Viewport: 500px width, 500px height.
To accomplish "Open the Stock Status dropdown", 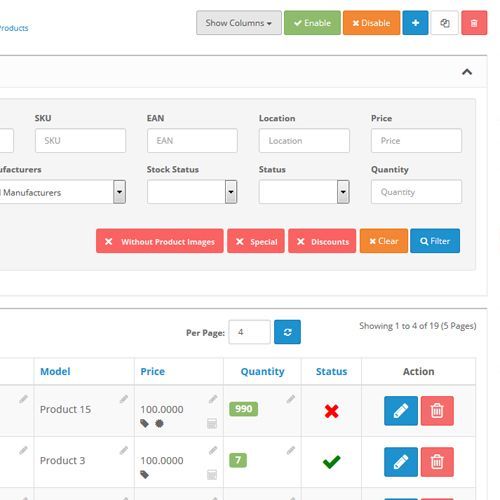I will [192, 192].
